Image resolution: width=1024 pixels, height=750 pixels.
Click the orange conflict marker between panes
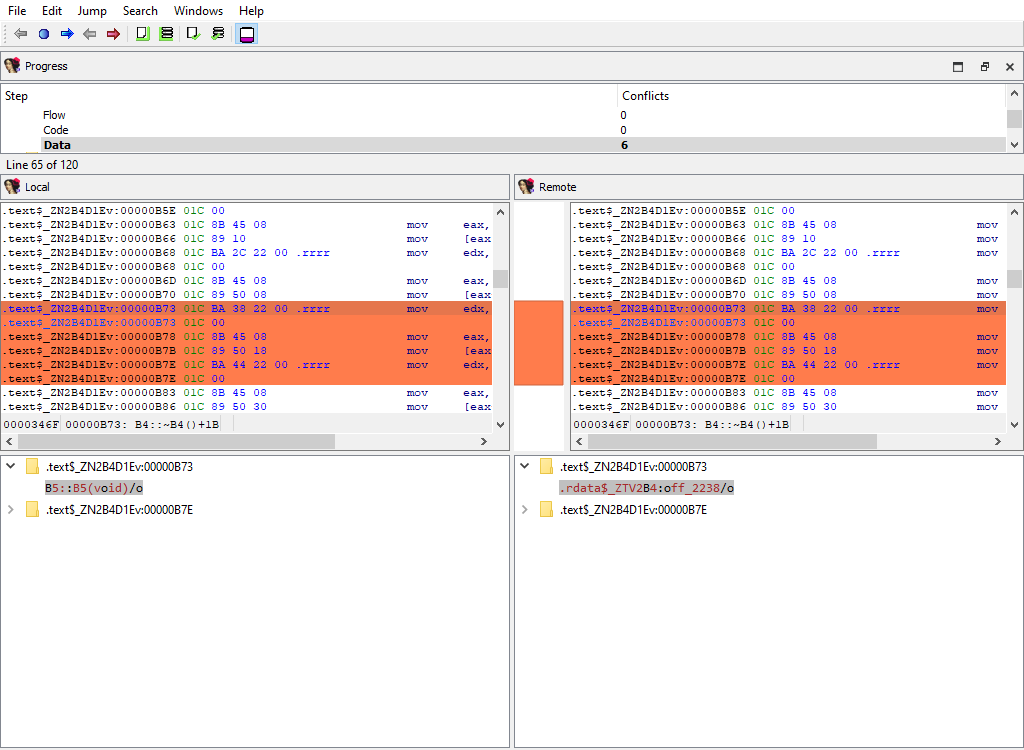538,343
